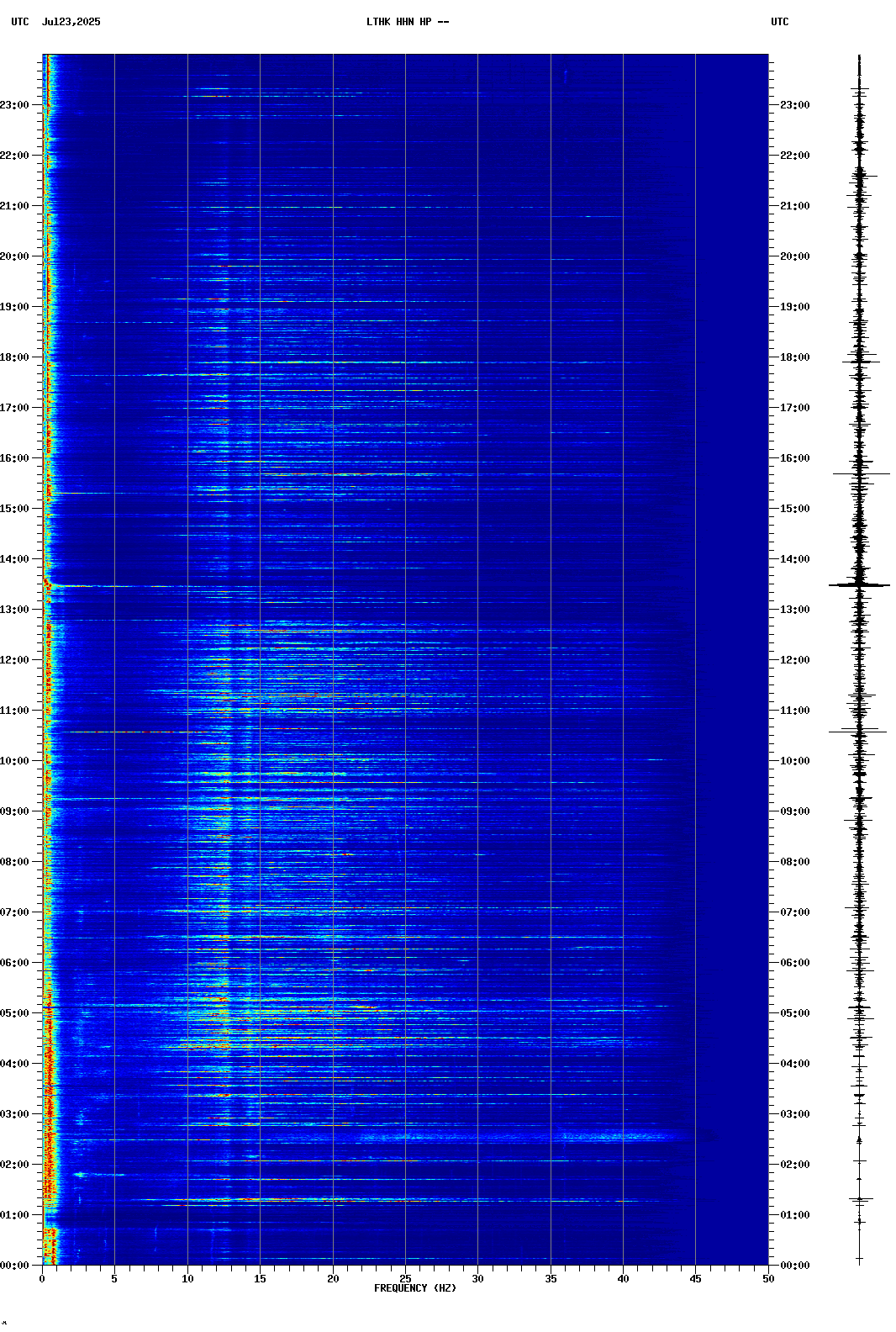Click '03:00' on the right time axis
The width and height of the screenshot is (896, 1332).
(x=795, y=1114)
